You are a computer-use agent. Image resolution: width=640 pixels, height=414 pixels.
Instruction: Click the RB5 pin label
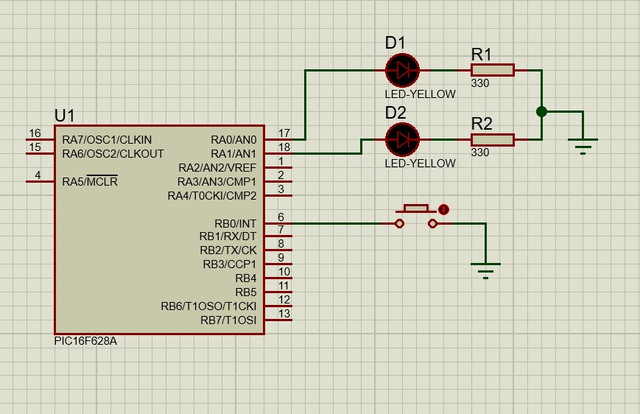[x=246, y=292]
